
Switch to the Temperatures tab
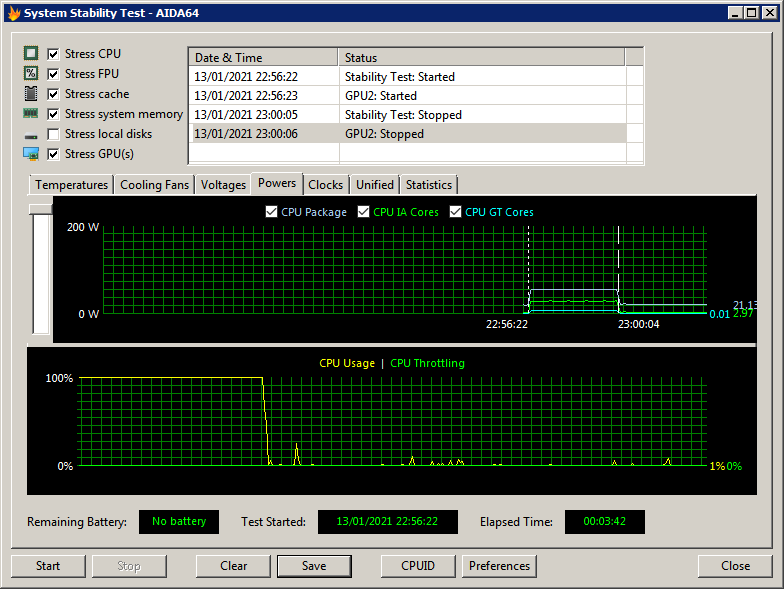(x=72, y=184)
